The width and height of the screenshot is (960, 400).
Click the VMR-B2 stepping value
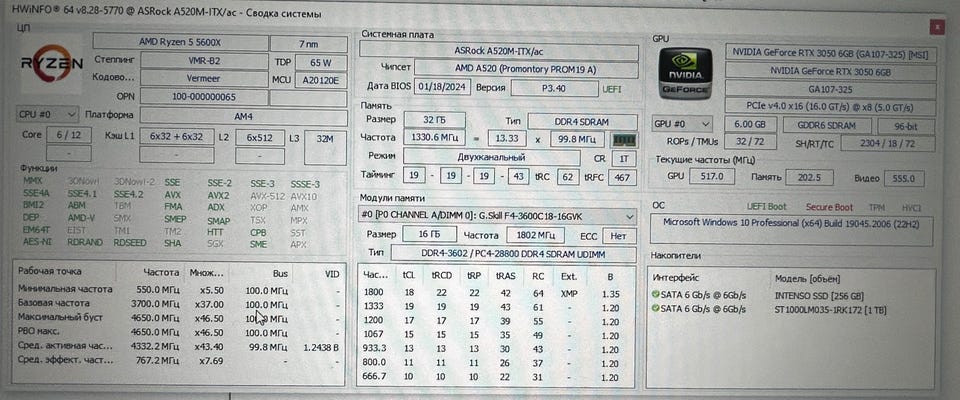coord(204,61)
